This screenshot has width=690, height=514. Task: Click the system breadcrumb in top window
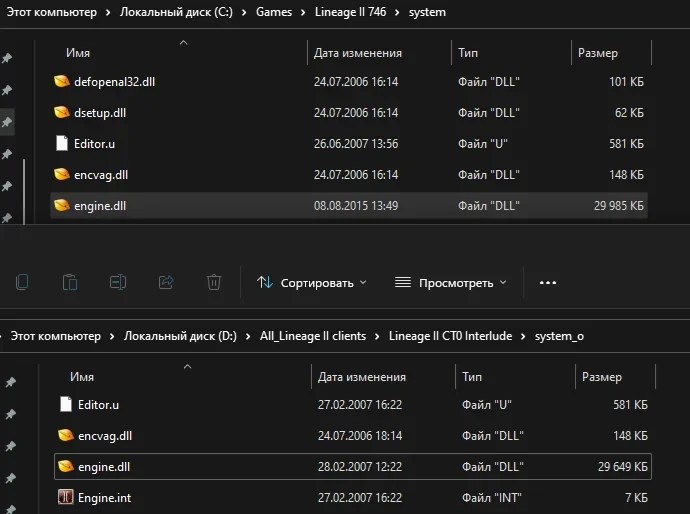[x=427, y=12]
